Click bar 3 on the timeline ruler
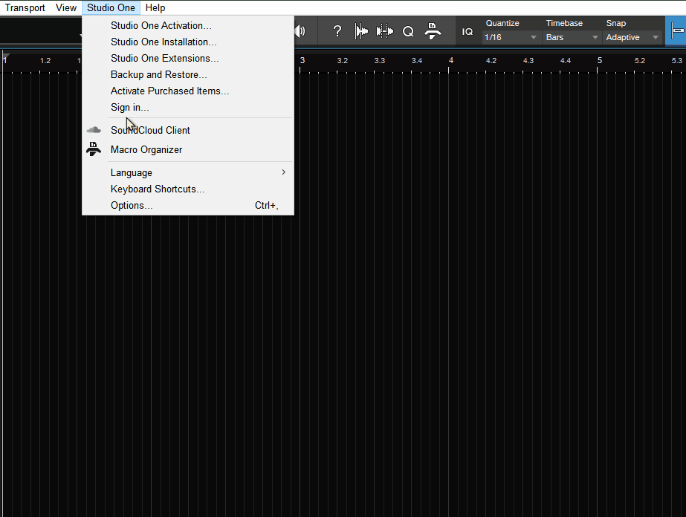 coord(302,60)
